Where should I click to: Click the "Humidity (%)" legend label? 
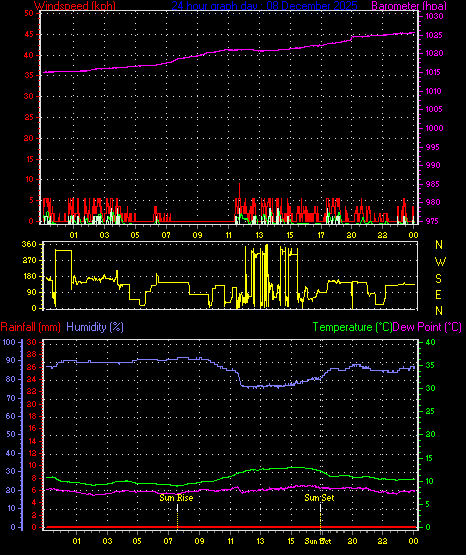coord(95,327)
